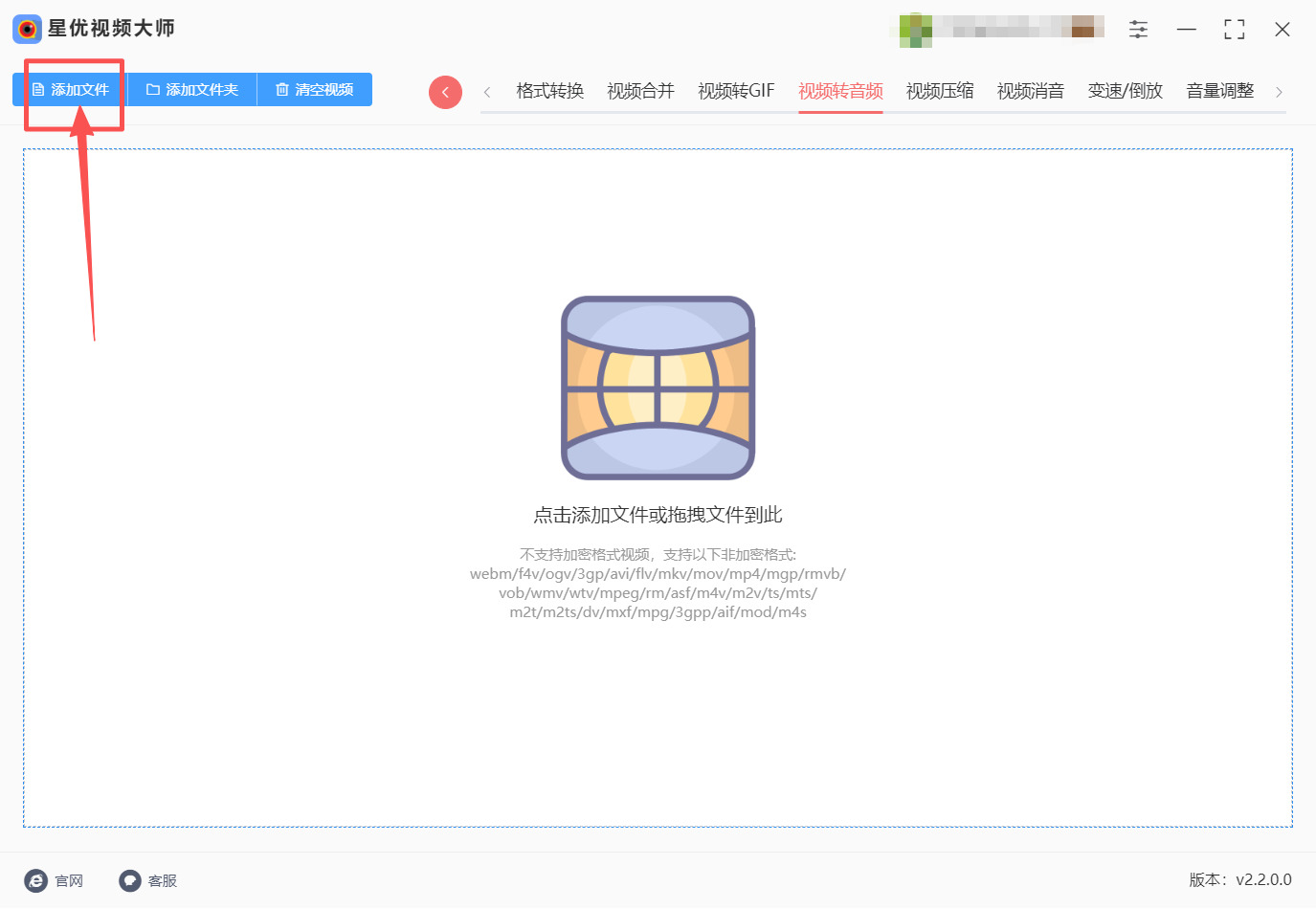This screenshot has height=909, width=1316.
Task: Open the 官网 website link
Action: (x=54, y=880)
